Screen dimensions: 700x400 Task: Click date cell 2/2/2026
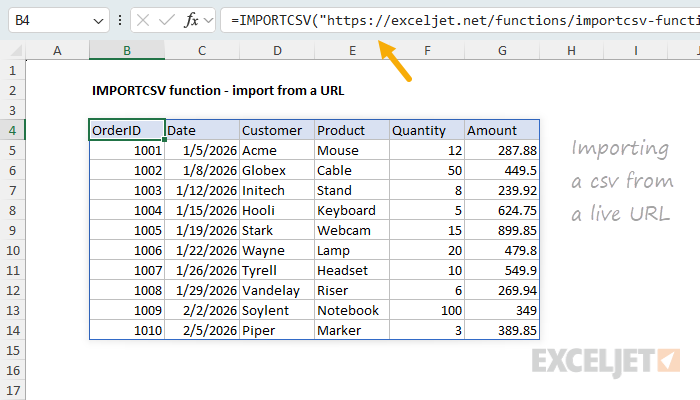[202, 310]
